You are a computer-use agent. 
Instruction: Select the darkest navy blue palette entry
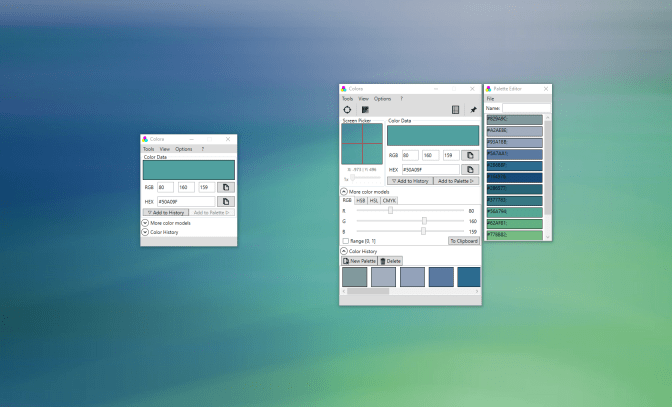[514, 177]
